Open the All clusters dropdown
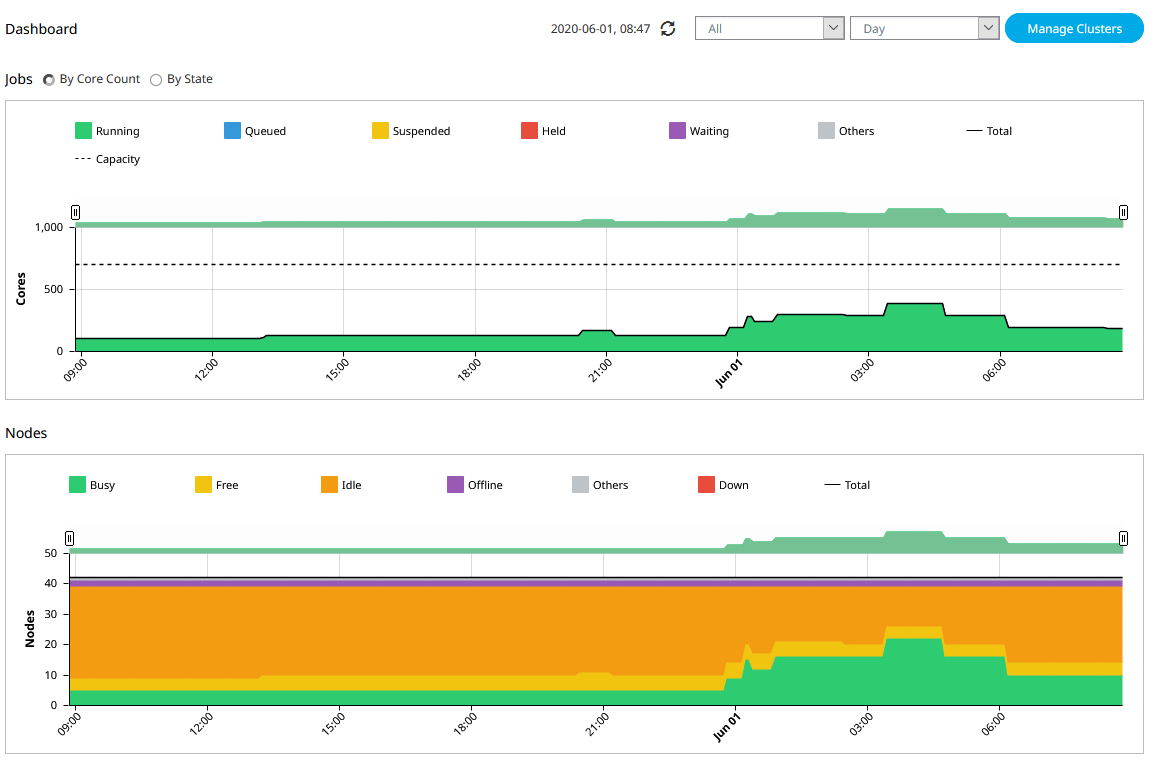Image resolution: width=1156 pixels, height=764 pixels. [x=769, y=29]
